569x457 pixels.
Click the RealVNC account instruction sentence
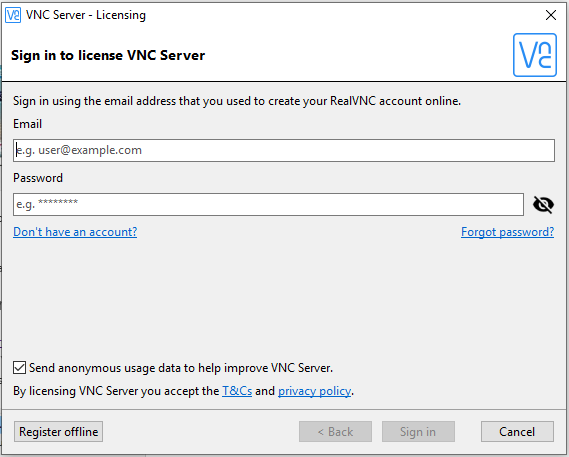(x=237, y=101)
